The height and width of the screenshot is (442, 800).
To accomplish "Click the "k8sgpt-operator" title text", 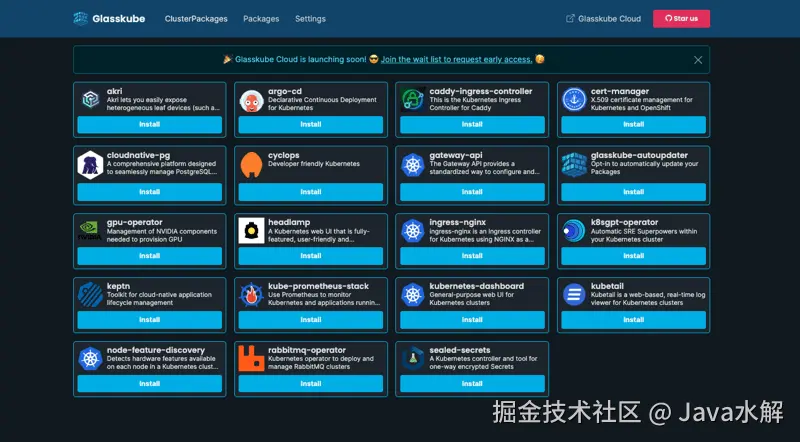I will [x=624, y=223].
